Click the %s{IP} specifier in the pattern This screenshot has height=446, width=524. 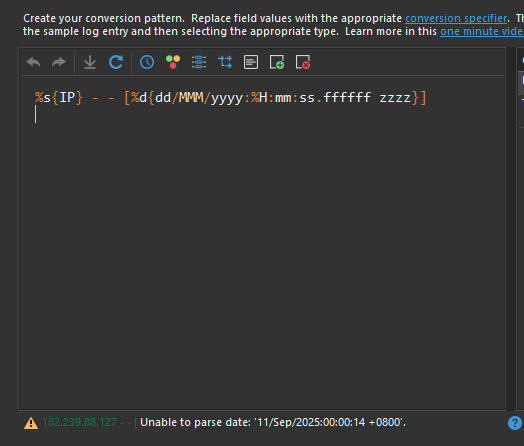click(x=59, y=98)
